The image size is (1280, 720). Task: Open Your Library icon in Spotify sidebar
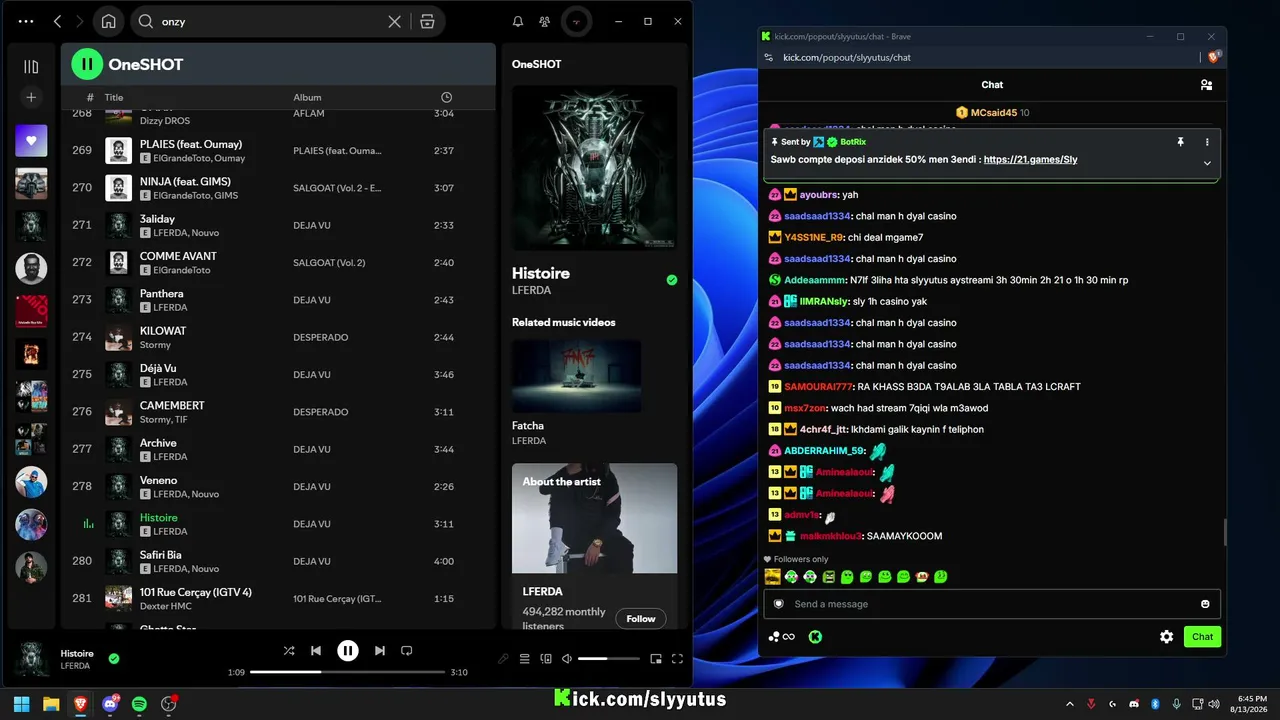pyautogui.click(x=31, y=67)
